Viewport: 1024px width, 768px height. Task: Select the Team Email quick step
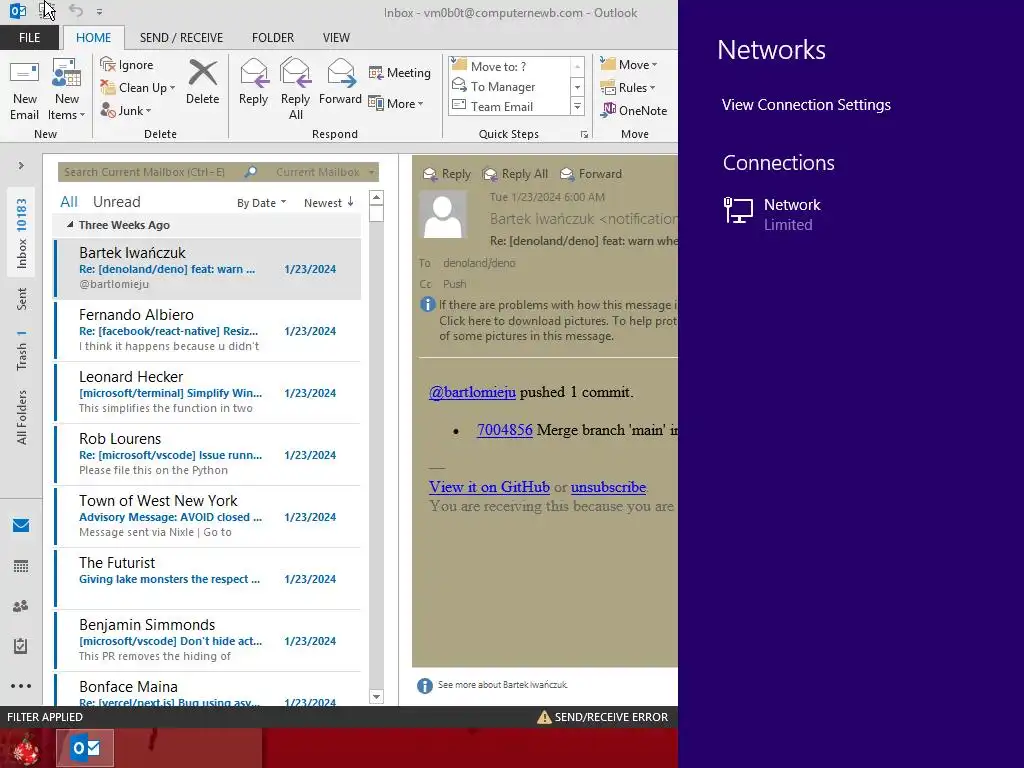[x=509, y=106]
